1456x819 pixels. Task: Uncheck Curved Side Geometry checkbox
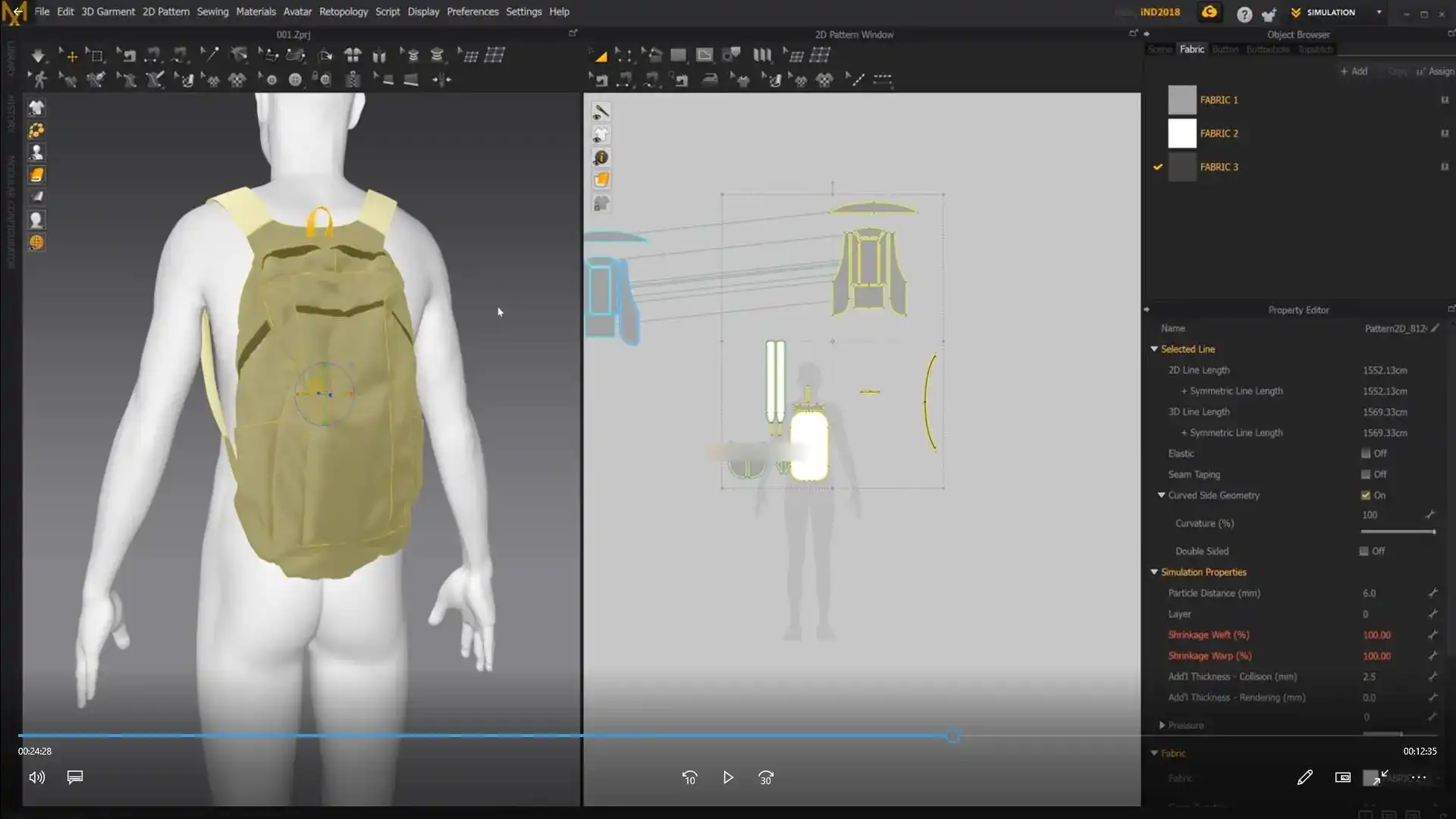[1366, 495]
